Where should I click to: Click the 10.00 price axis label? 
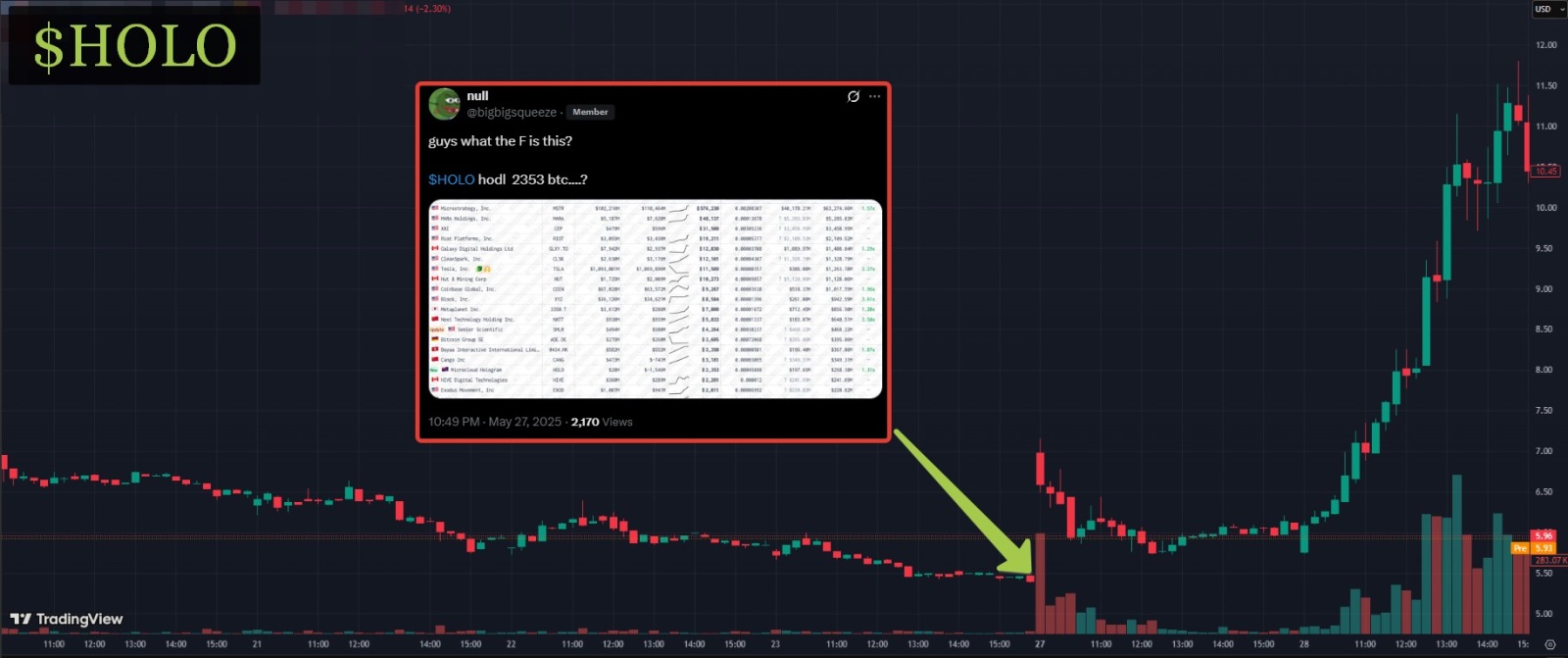point(1545,208)
